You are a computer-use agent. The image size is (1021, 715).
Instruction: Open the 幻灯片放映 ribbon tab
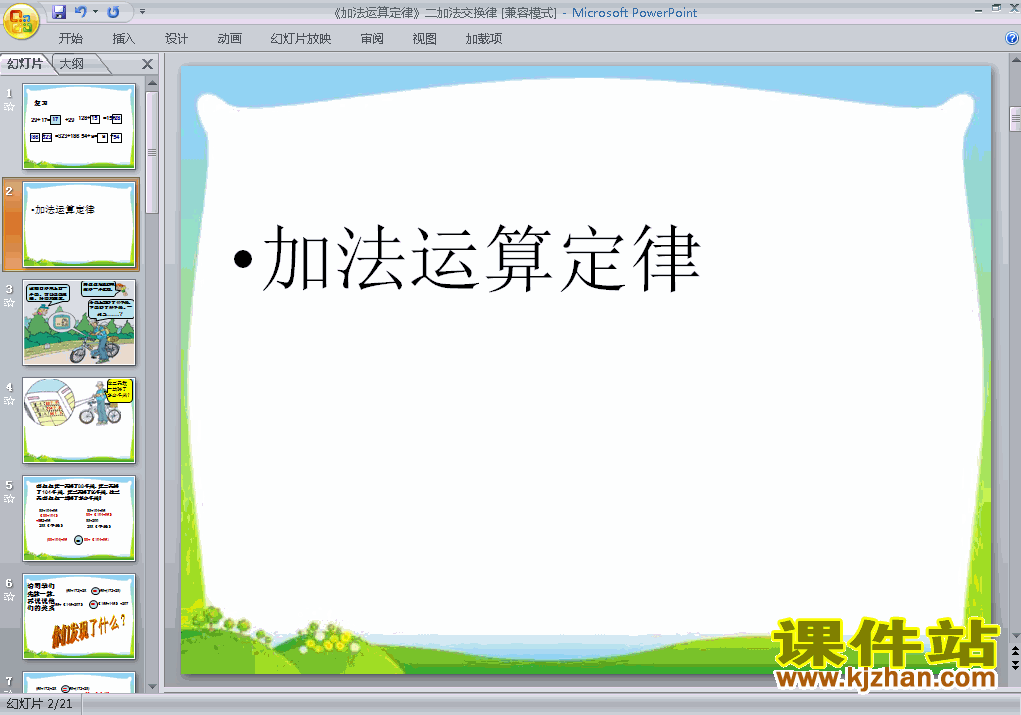pyautogui.click(x=301, y=38)
